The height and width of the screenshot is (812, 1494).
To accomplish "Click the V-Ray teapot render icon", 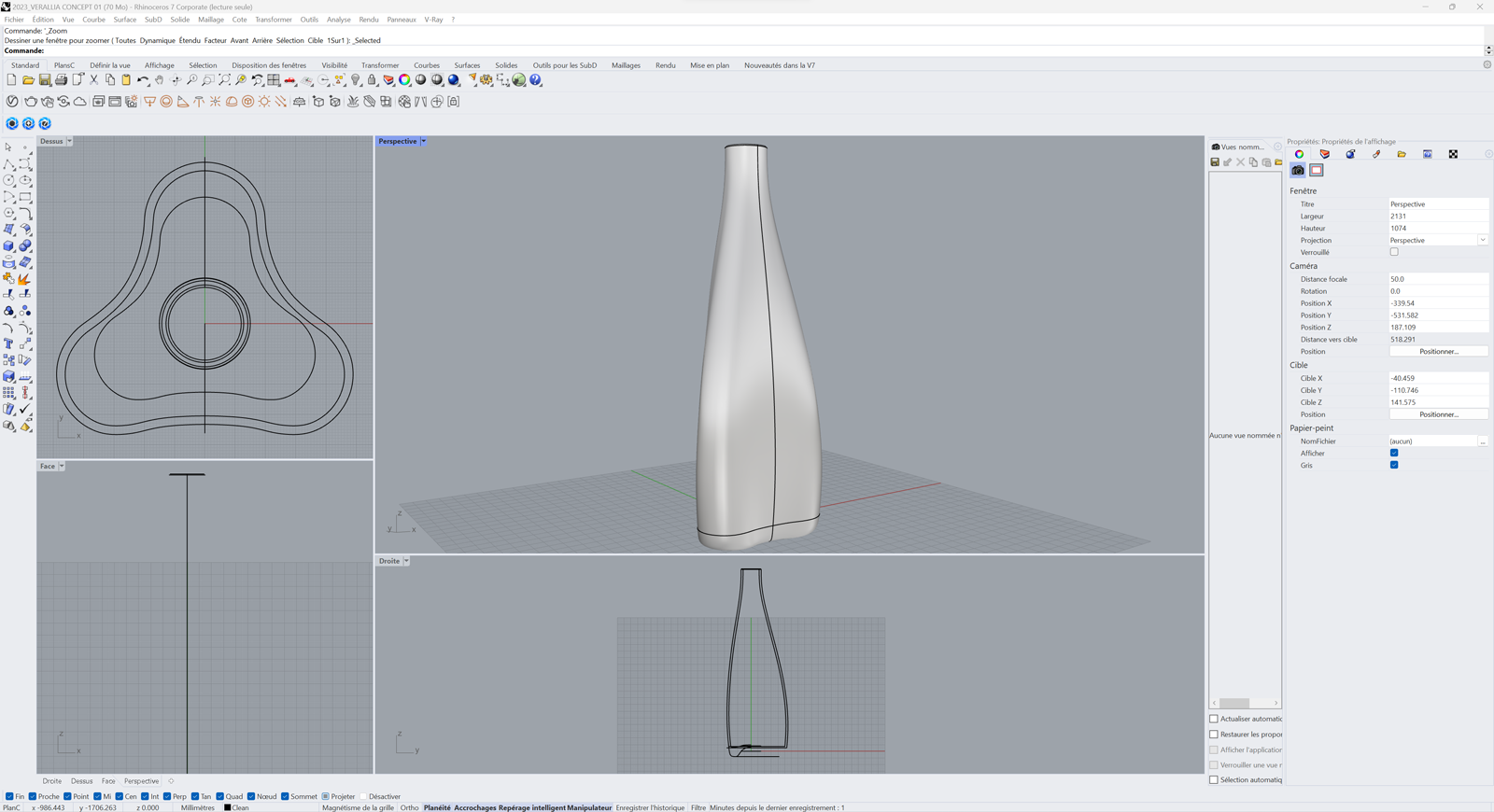I will pos(31,102).
